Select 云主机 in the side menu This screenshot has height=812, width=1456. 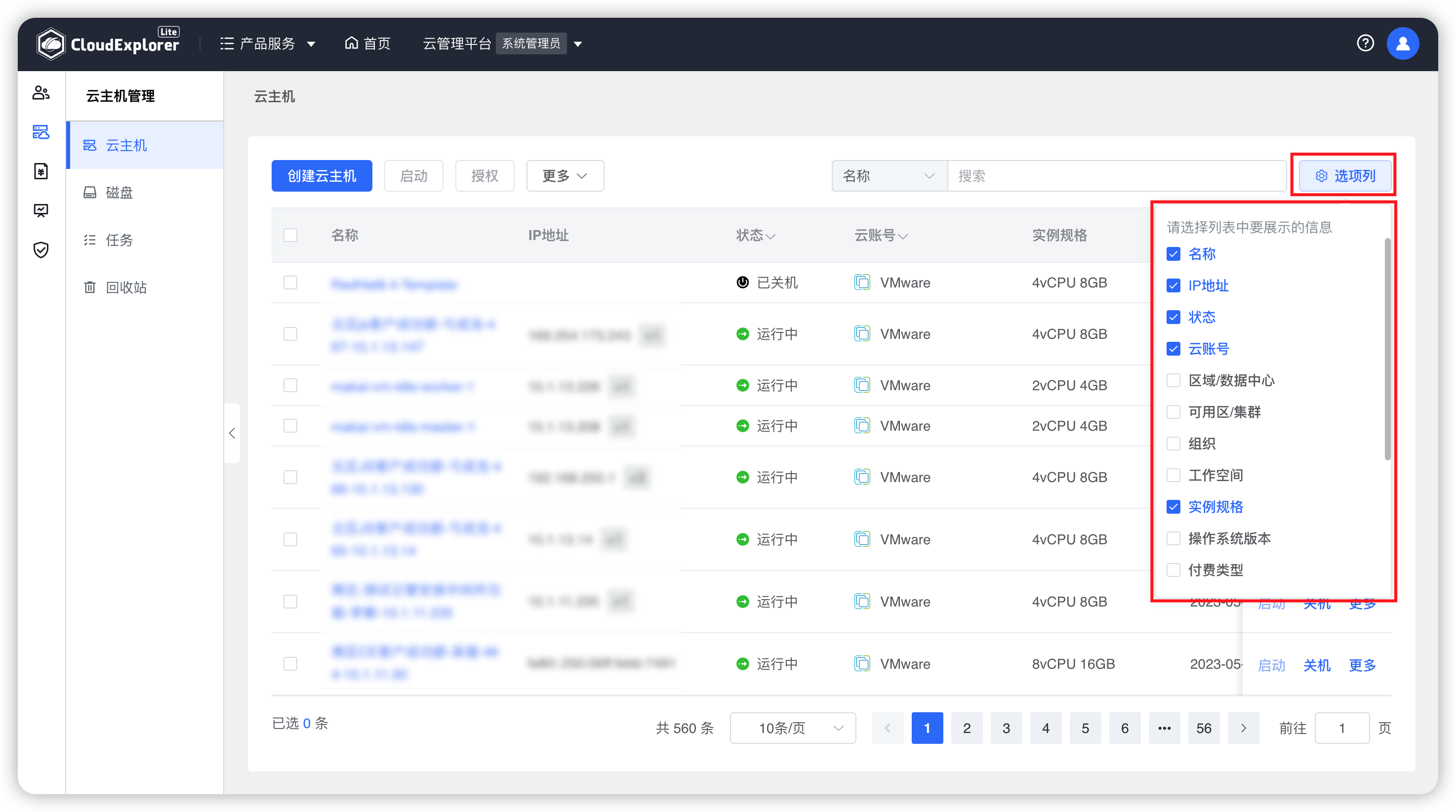point(146,145)
